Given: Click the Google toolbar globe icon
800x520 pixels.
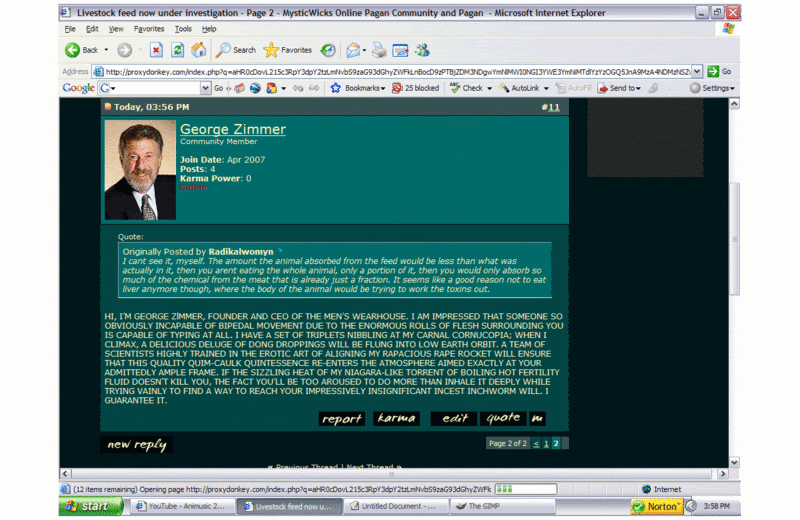Looking at the screenshot, I should click(255, 88).
